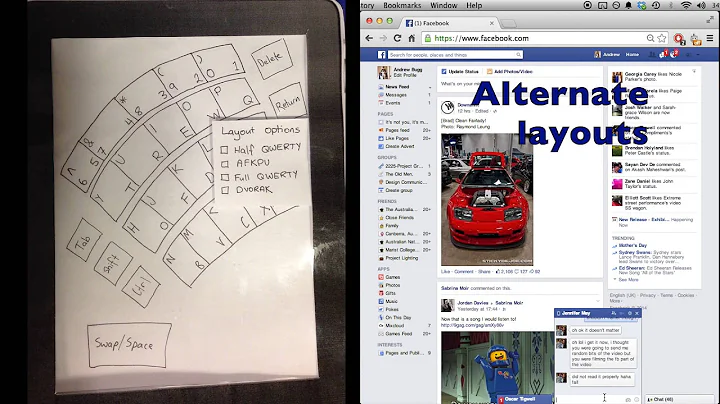Open the Games app icon in sidebar
This screenshot has width=720, height=404.
(381, 277)
